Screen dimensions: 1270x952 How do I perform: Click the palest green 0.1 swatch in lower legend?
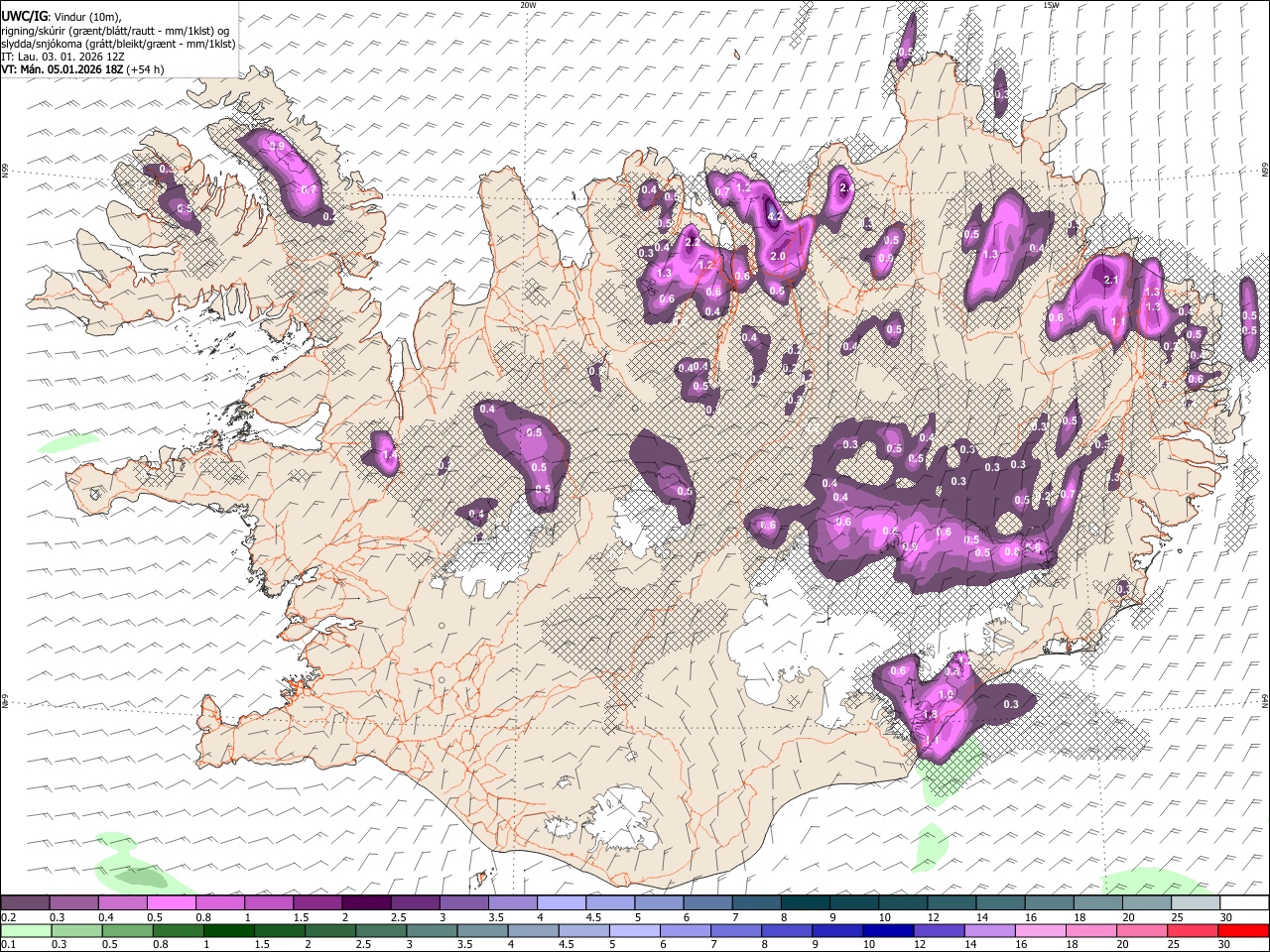click(25, 930)
